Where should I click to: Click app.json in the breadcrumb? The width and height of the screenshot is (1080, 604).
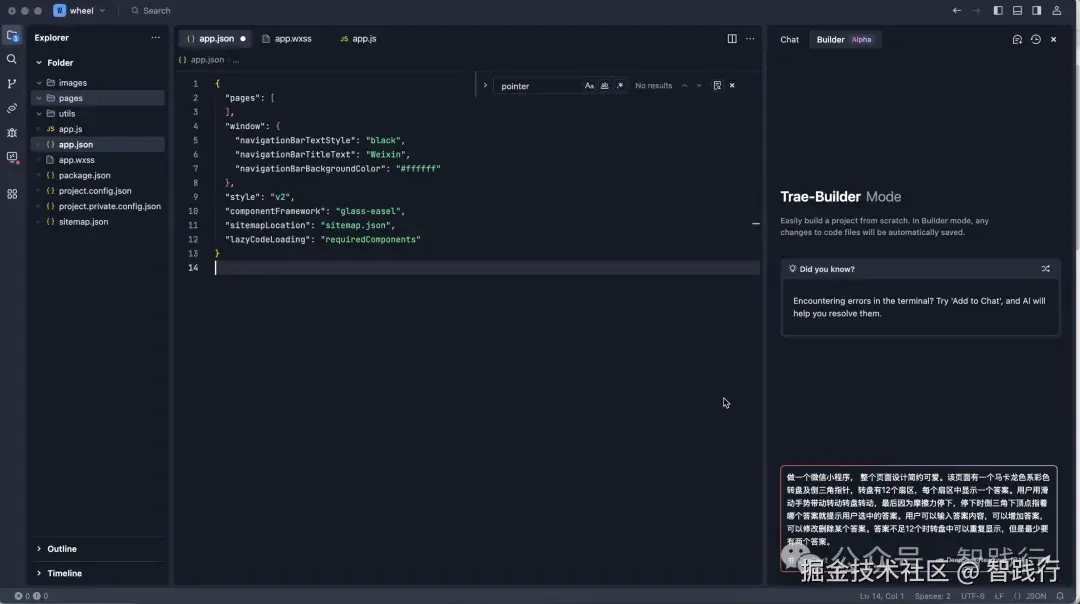click(207, 60)
